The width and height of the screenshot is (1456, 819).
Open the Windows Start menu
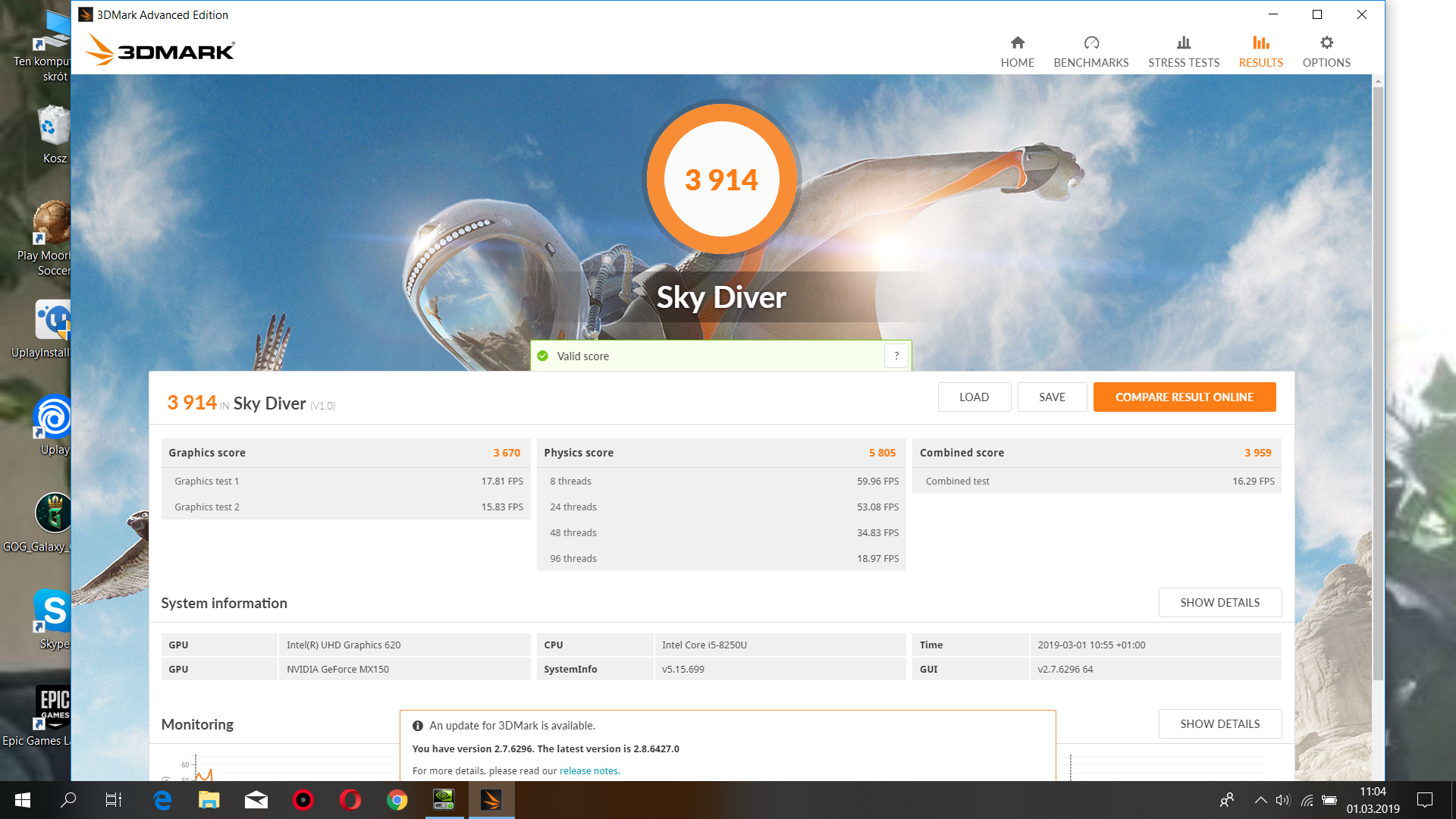click(x=22, y=800)
